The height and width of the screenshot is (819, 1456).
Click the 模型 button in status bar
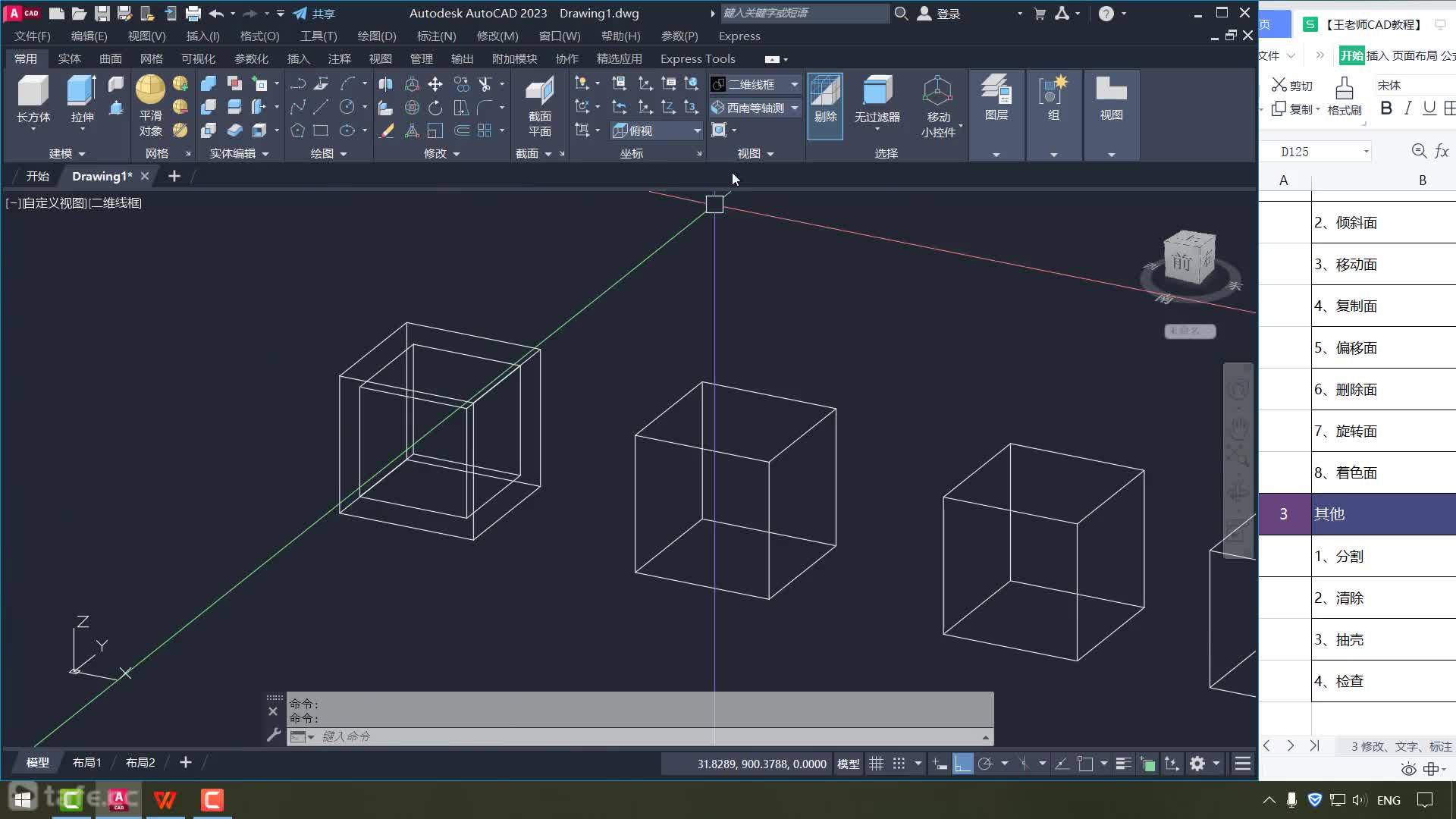coord(848,764)
